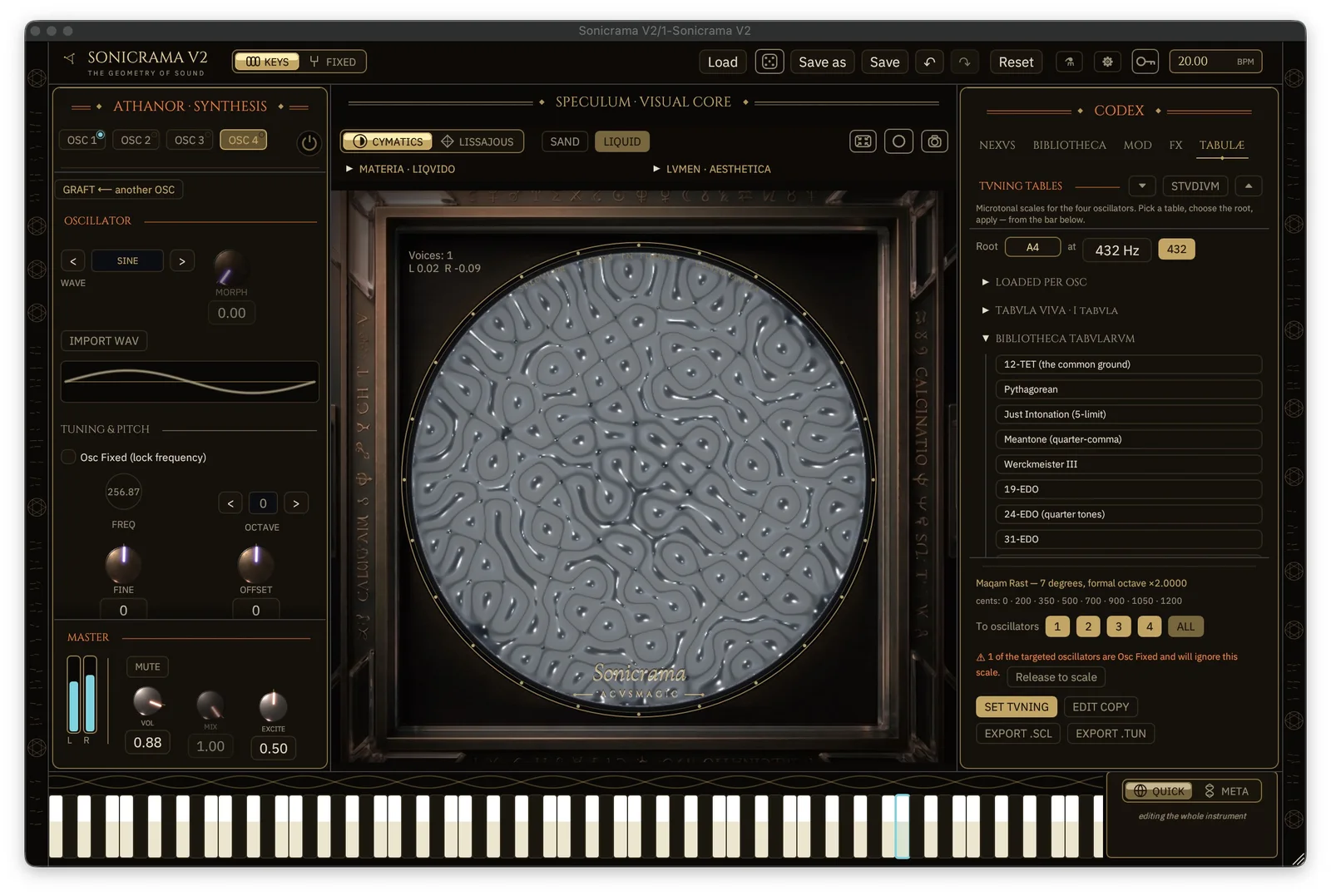Image resolution: width=1331 pixels, height=896 pixels.
Task: Open FX codex tab
Action: point(1175,145)
